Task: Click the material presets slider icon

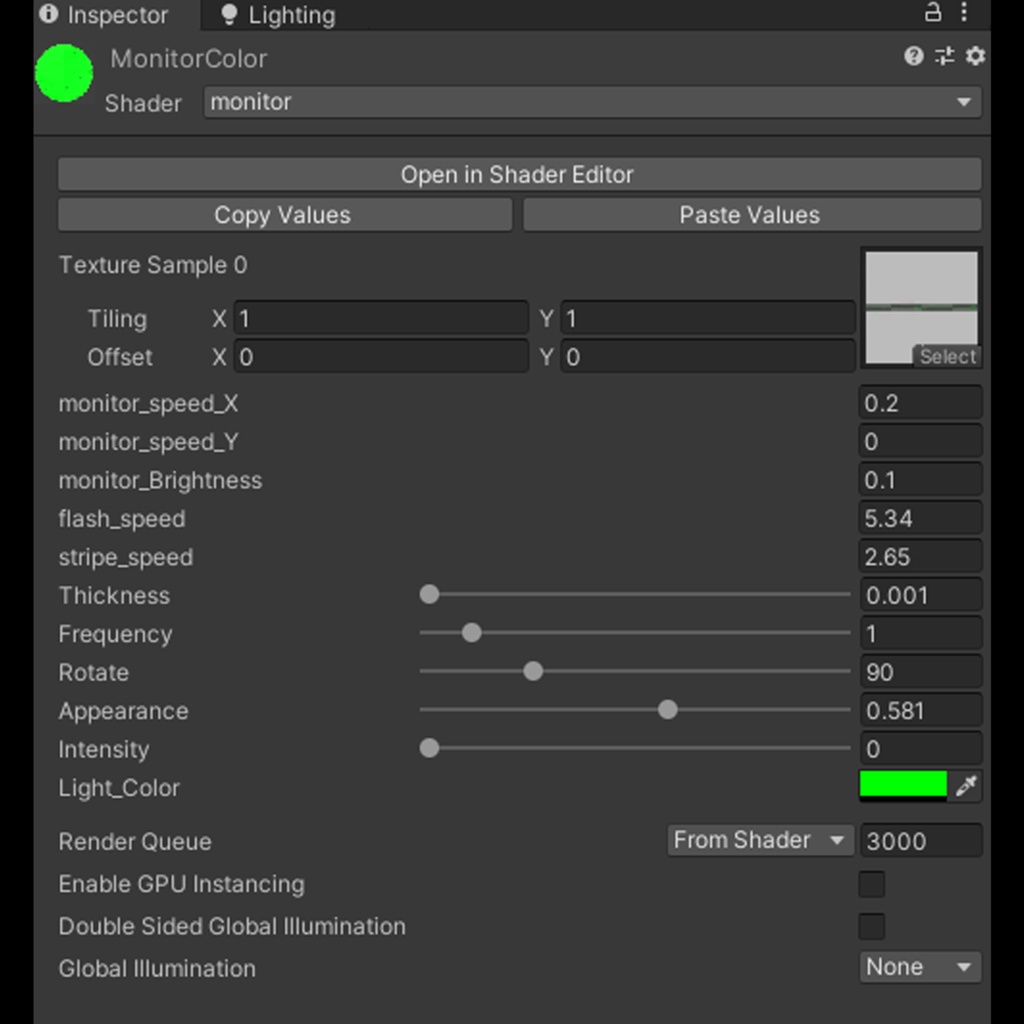Action: [x=944, y=56]
